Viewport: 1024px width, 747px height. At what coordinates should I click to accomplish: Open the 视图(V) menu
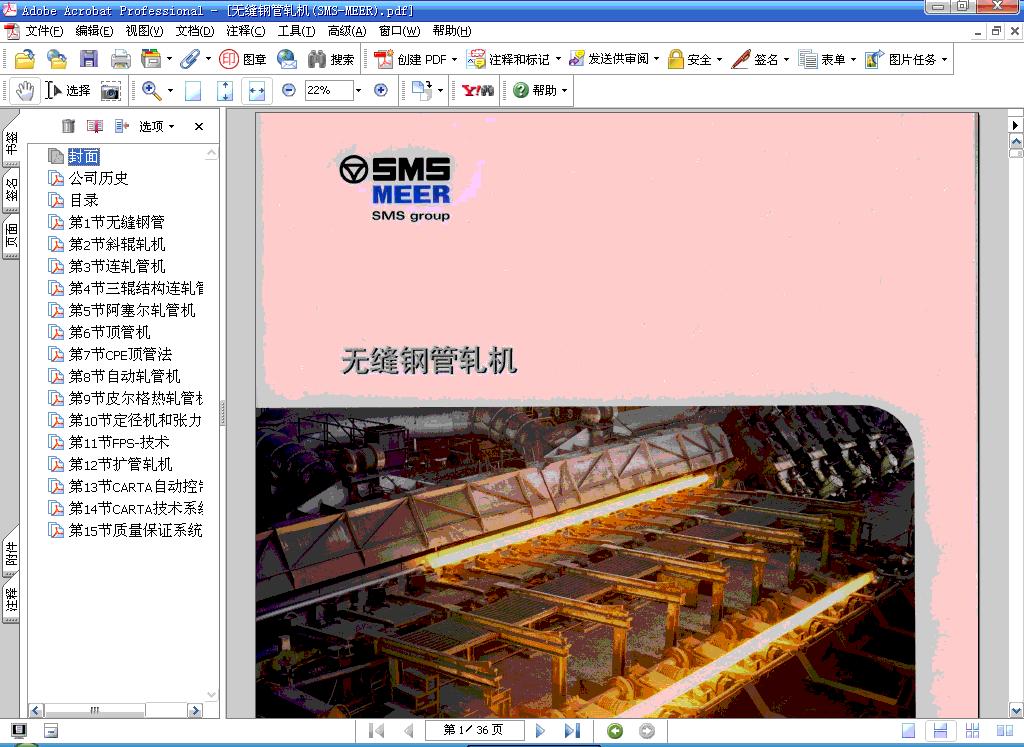[144, 31]
